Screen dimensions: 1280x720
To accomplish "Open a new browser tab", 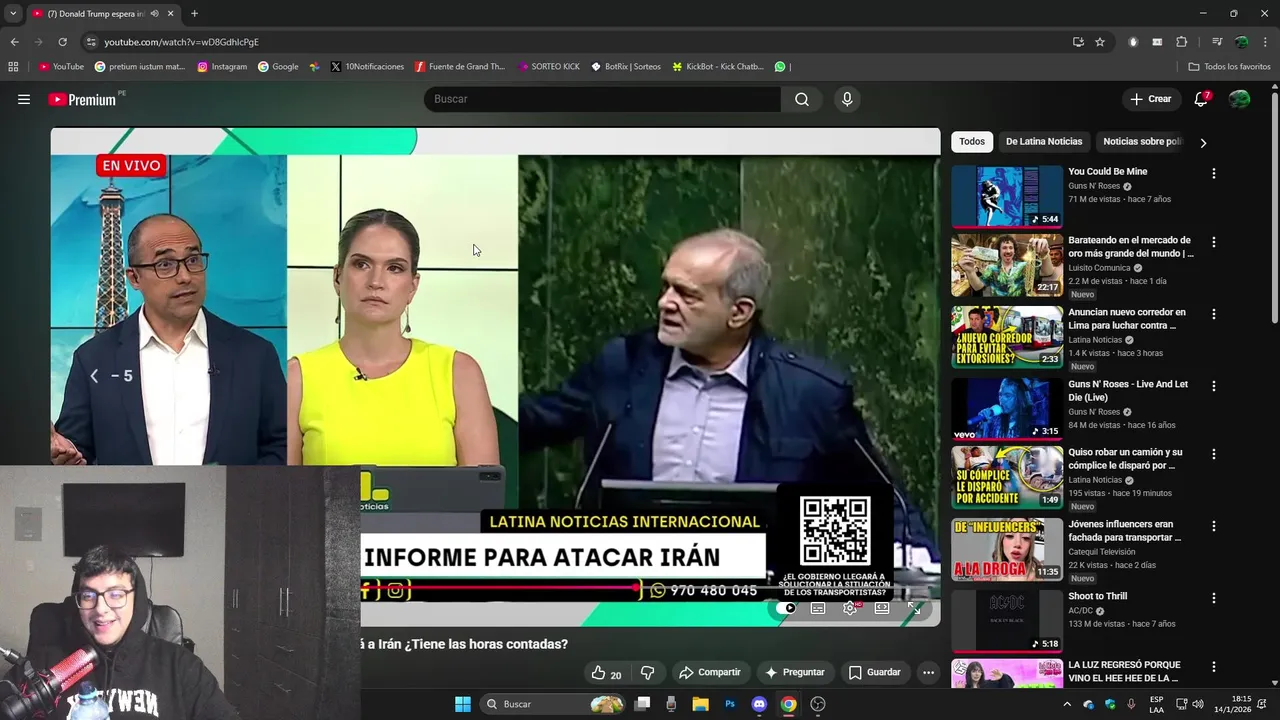I will pos(194,14).
